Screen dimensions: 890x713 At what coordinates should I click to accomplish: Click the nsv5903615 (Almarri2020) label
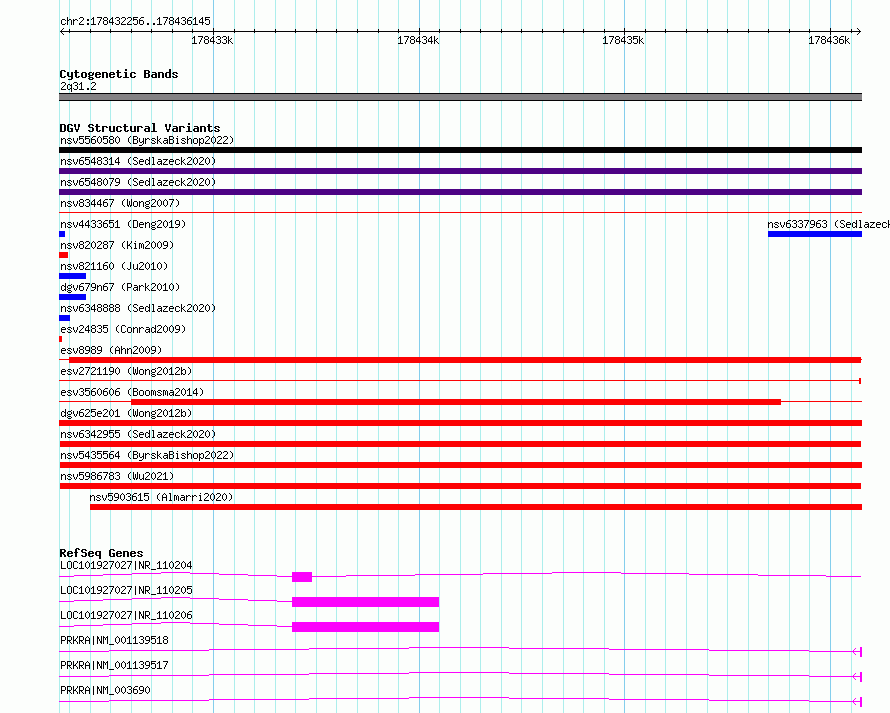(161, 497)
